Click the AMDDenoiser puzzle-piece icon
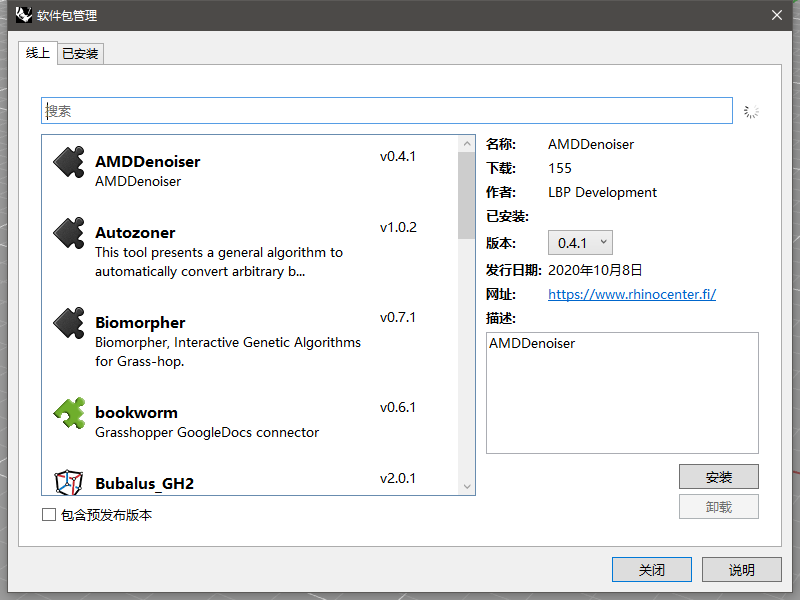This screenshot has width=800, height=600. point(69,162)
